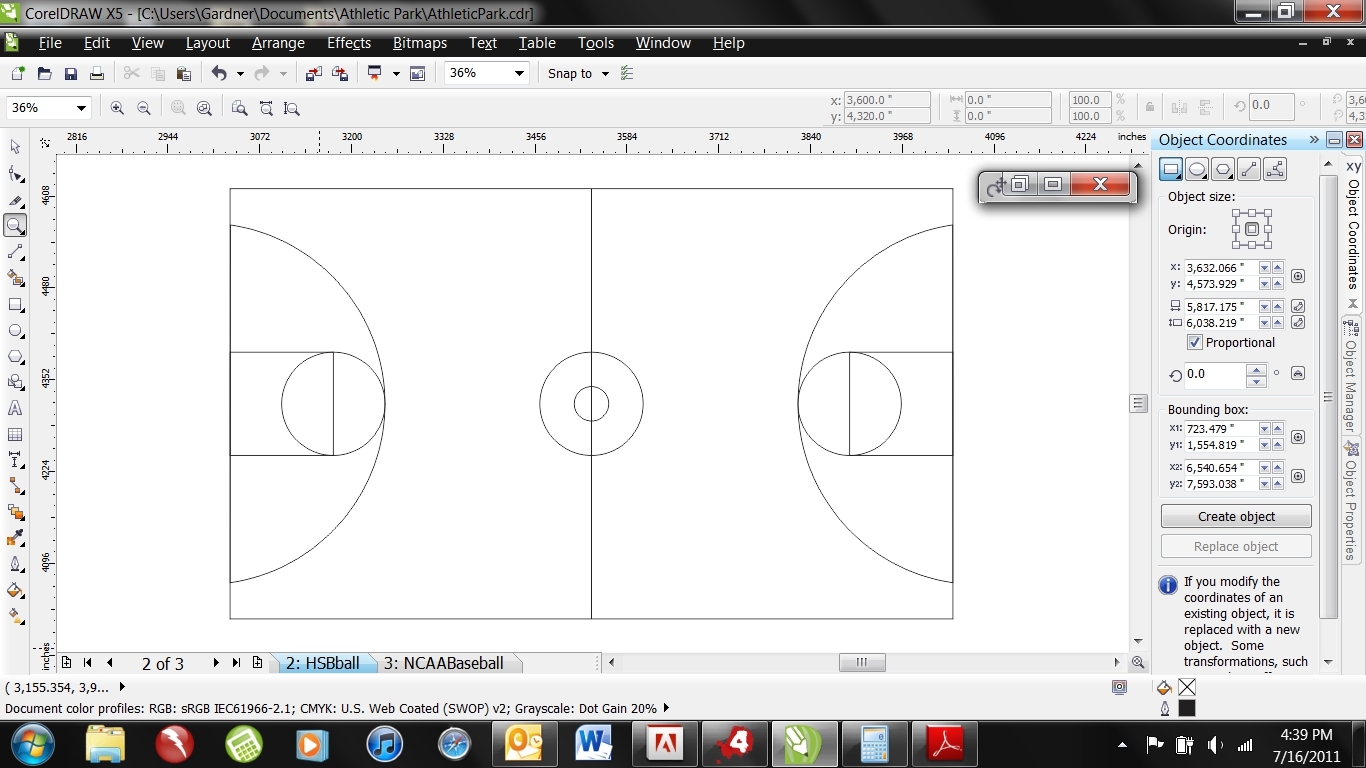This screenshot has height=768, width=1366.
Task: Select the Table tool
Action: pyautogui.click(x=15, y=434)
